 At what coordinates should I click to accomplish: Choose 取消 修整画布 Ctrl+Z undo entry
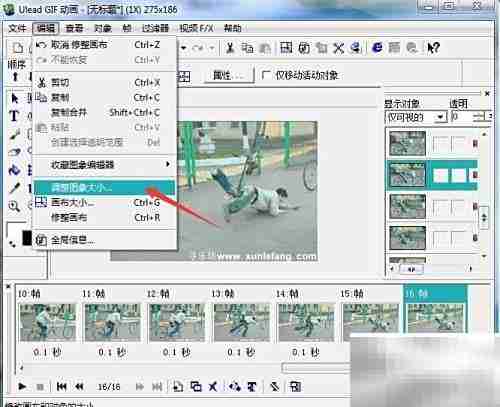(x=104, y=45)
